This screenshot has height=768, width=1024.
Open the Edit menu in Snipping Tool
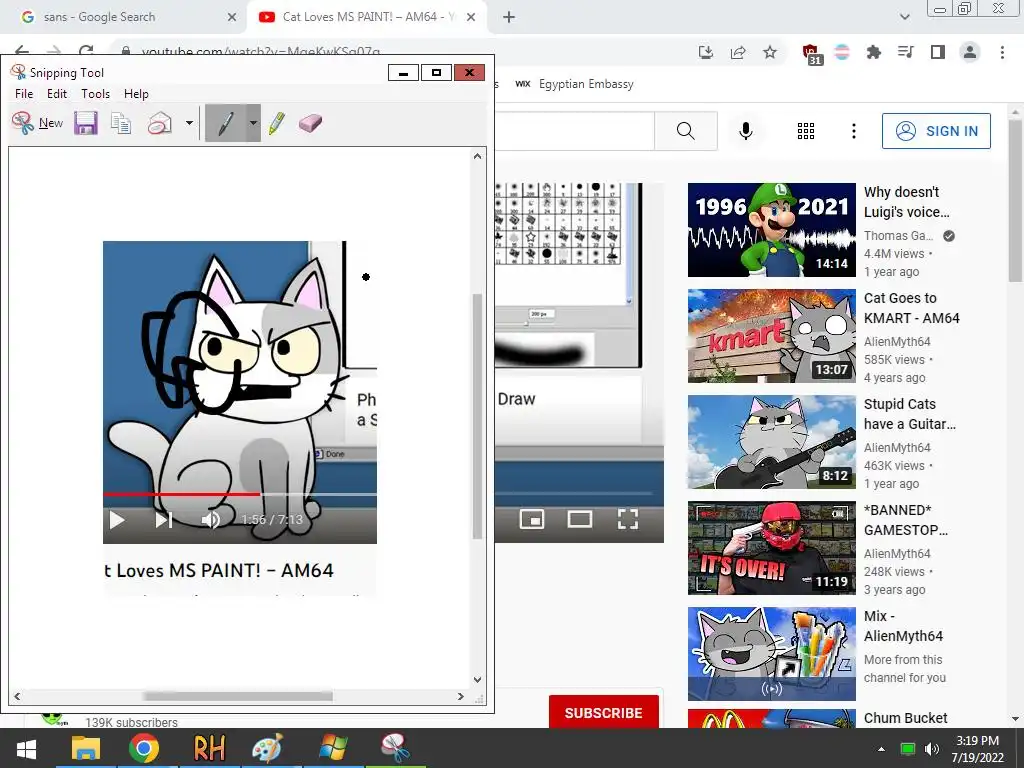pyautogui.click(x=57, y=93)
